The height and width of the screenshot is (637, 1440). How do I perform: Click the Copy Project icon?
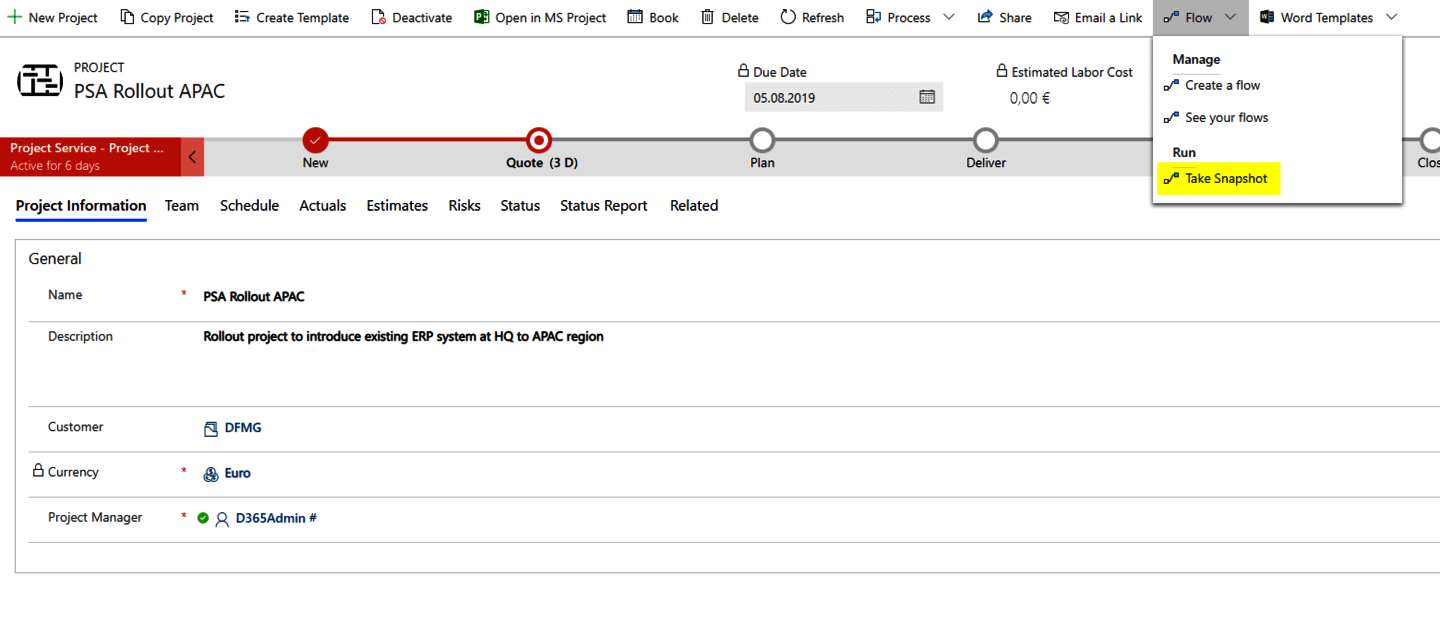[127, 17]
